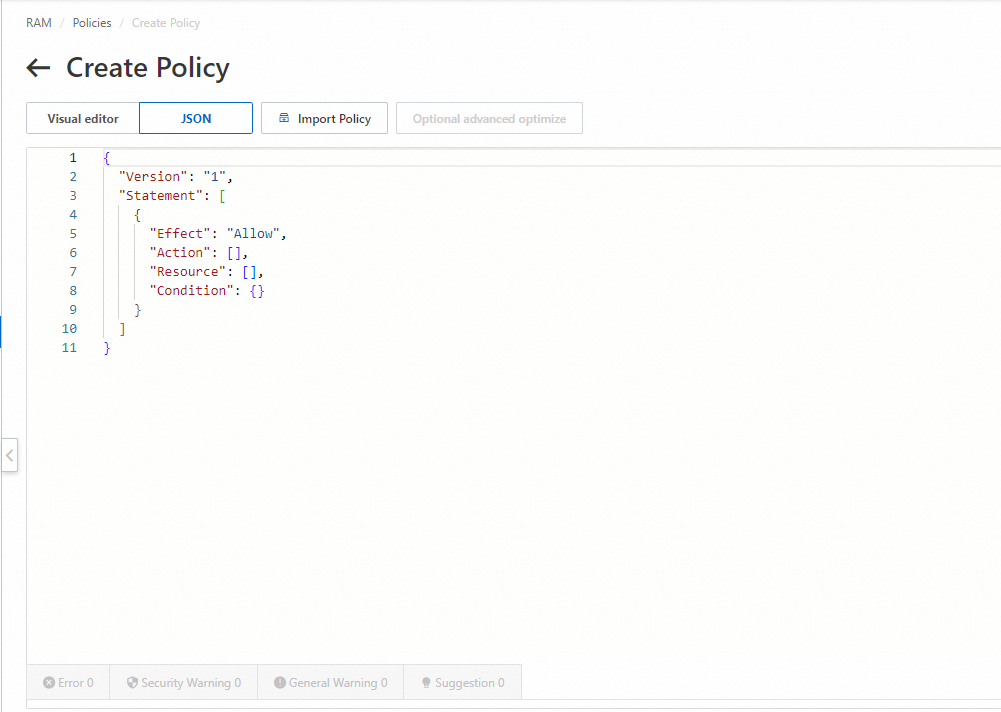Click the "1" version value string
Screen dimensions: 1001x712
coord(214,177)
